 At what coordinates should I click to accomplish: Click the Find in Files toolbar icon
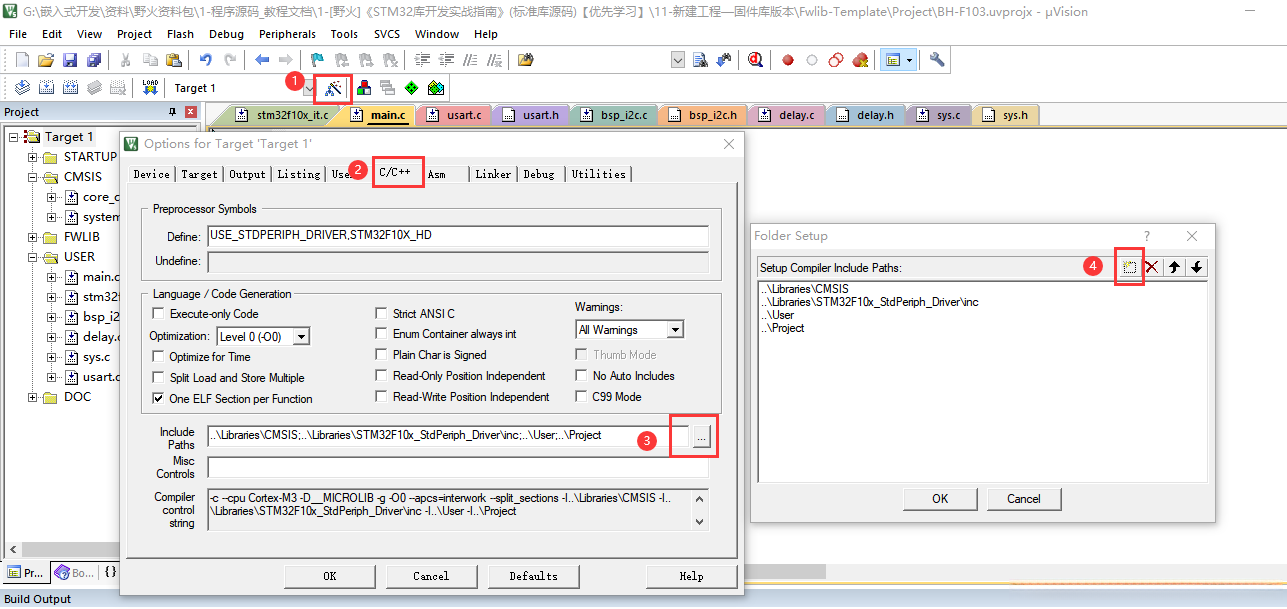(526, 60)
